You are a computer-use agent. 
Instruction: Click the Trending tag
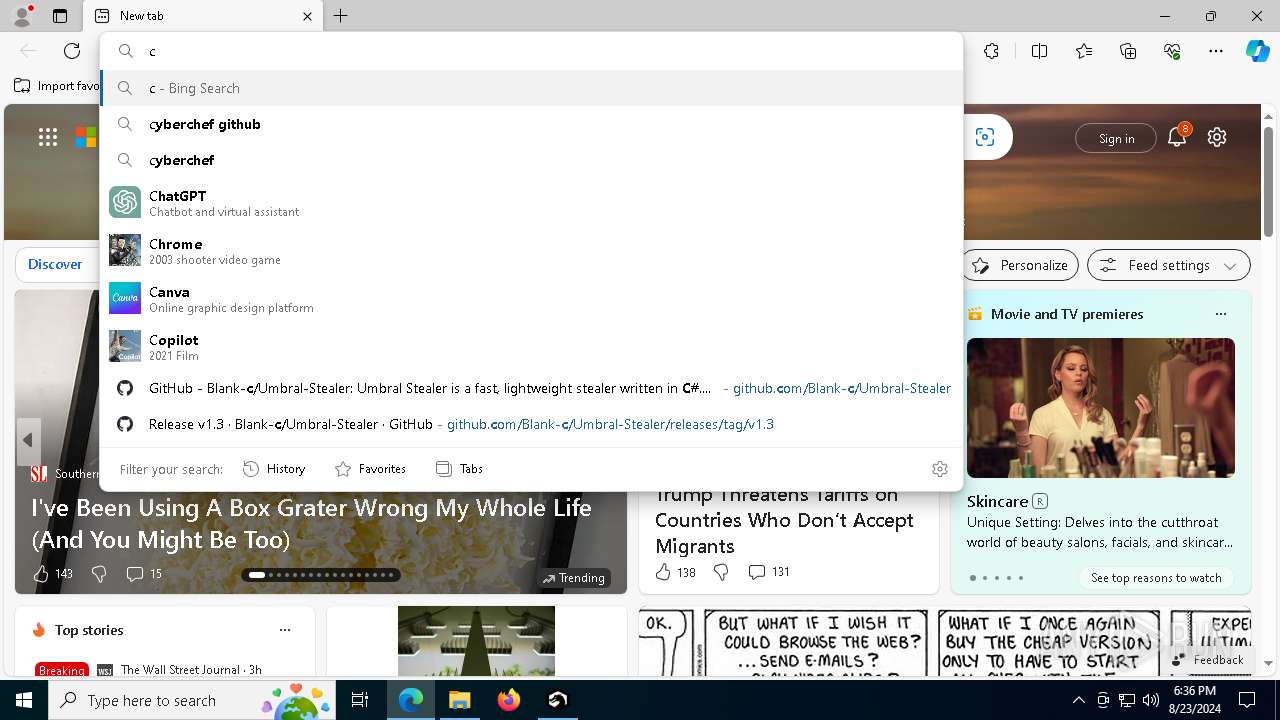coord(574,578)
